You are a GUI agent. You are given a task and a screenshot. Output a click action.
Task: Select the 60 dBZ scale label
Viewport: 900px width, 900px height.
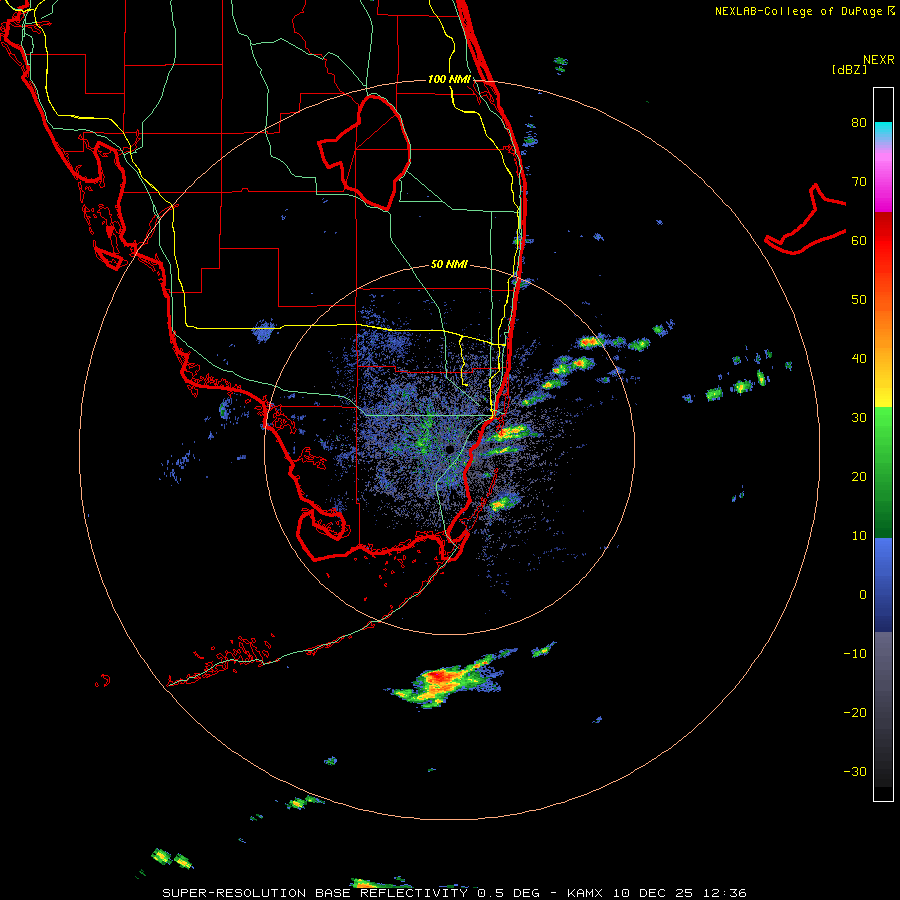pyautogui.click(x=859, y=240)
